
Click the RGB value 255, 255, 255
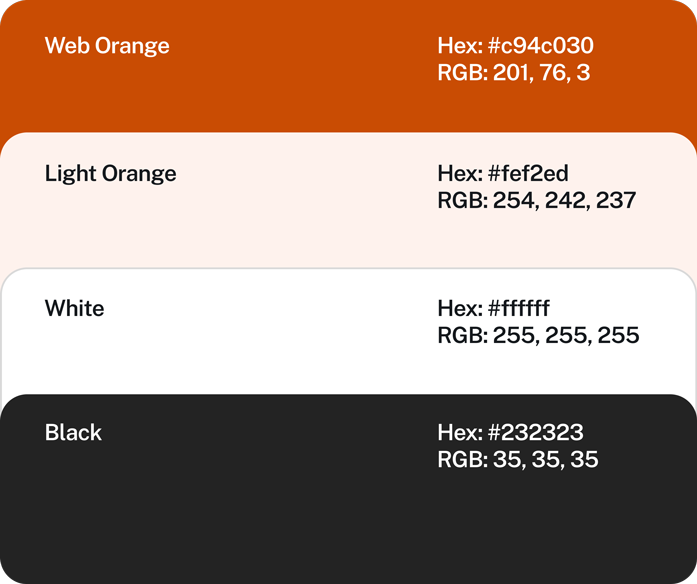point(566,335)
